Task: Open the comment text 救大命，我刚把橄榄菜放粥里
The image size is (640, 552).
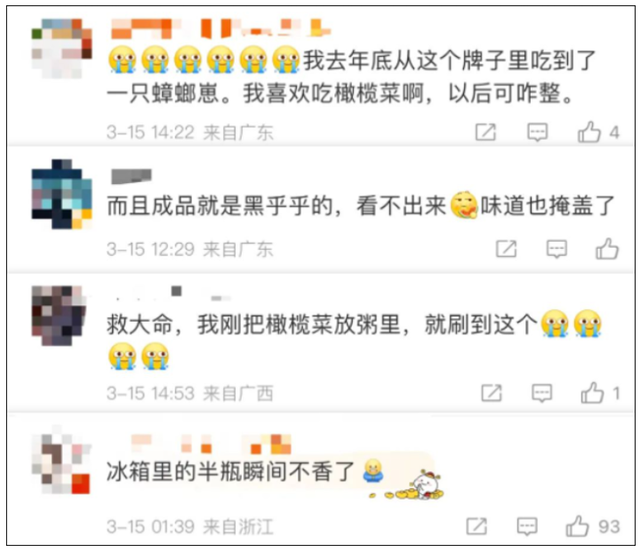Action: coord(254,325)
